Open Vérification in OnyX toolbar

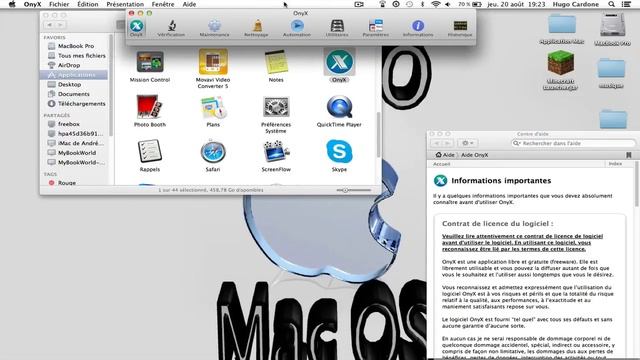(x=171, y=28)
